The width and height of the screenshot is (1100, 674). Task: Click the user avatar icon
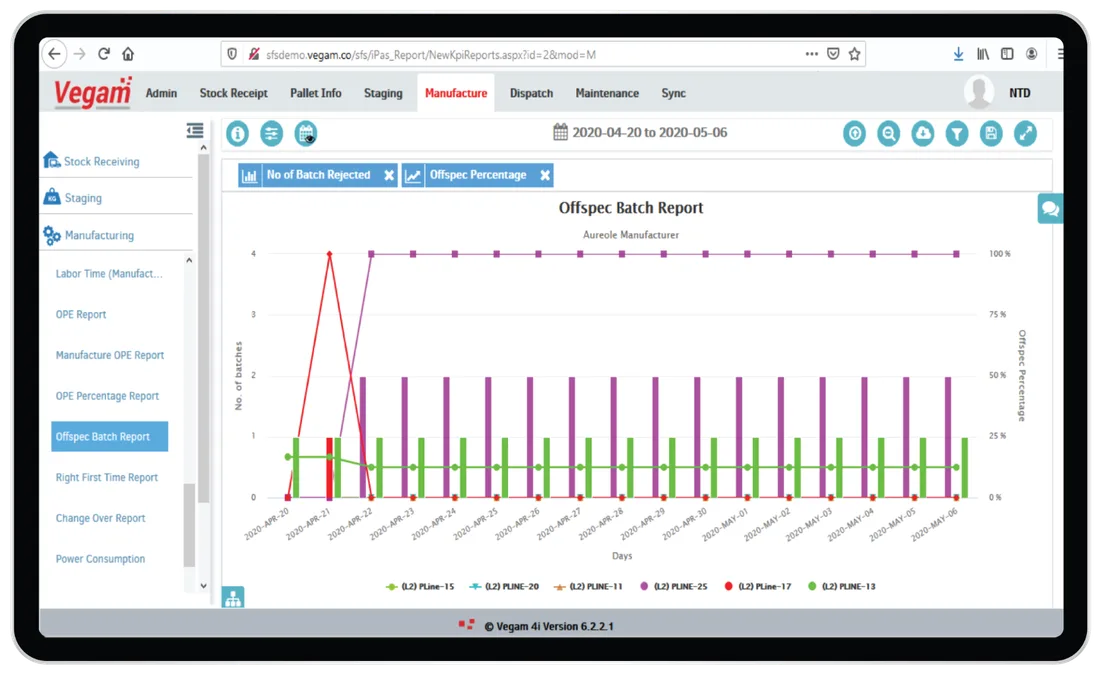[979, 93]
